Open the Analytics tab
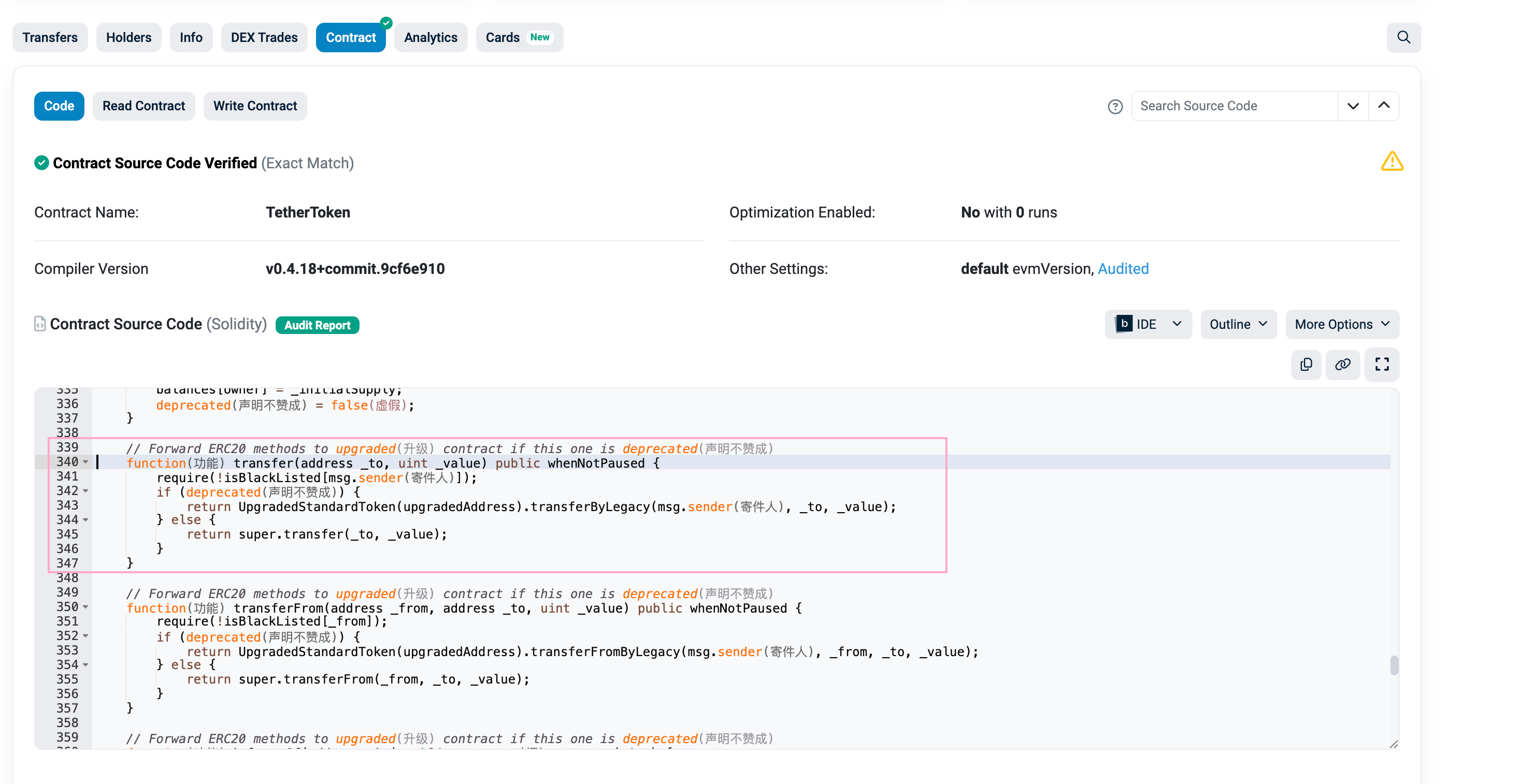The image size is (1522, 784). tap(430, 37)
